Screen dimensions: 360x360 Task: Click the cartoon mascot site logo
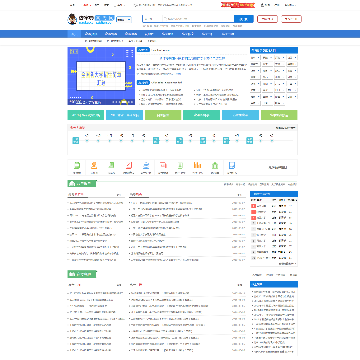point(72,19)
